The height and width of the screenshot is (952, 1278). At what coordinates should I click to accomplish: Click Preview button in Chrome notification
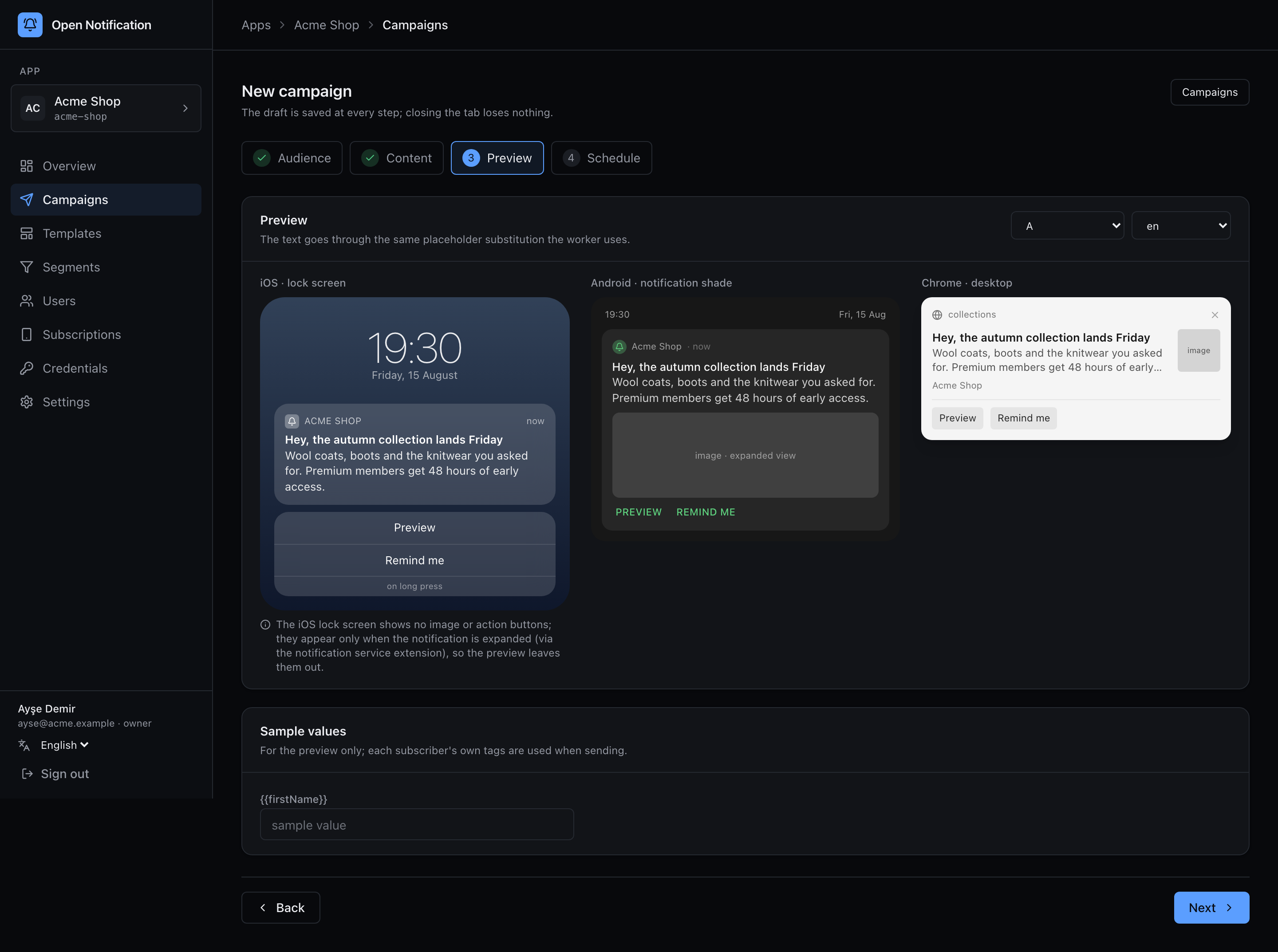click(x=958, y=418)
